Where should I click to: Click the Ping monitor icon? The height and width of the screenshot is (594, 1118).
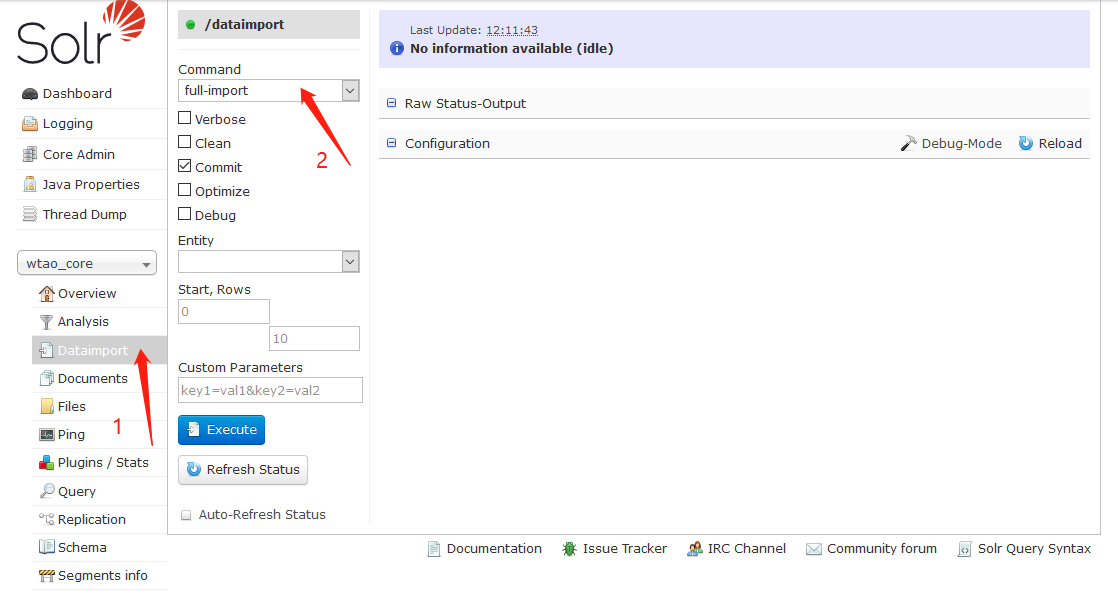click(46, 434)
